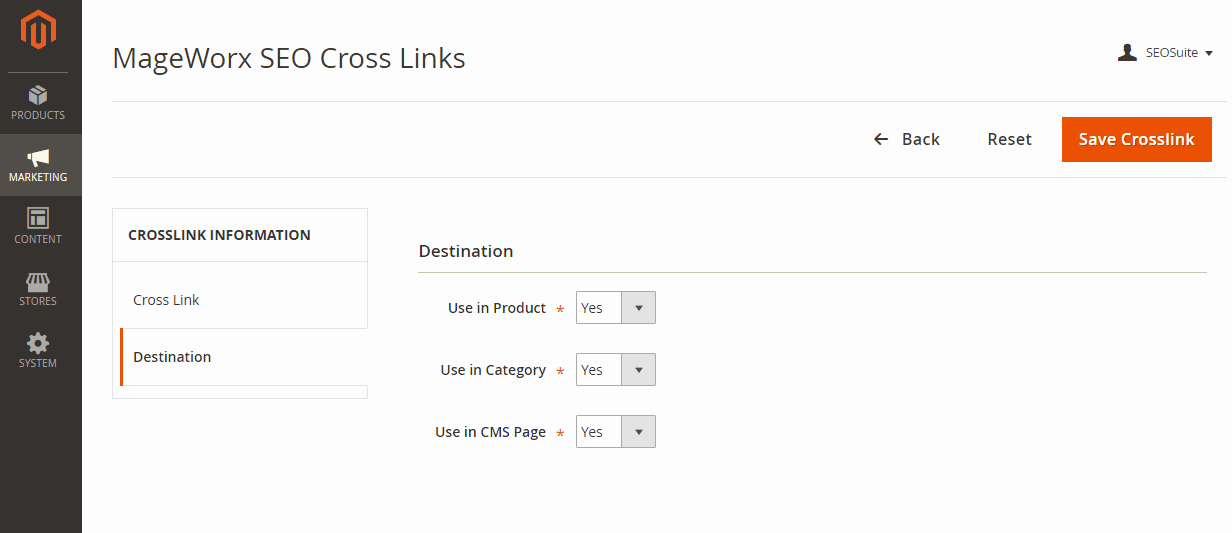Open the Products cube icon
This screenshot has width=1232, height=533.
click(38, 94)
